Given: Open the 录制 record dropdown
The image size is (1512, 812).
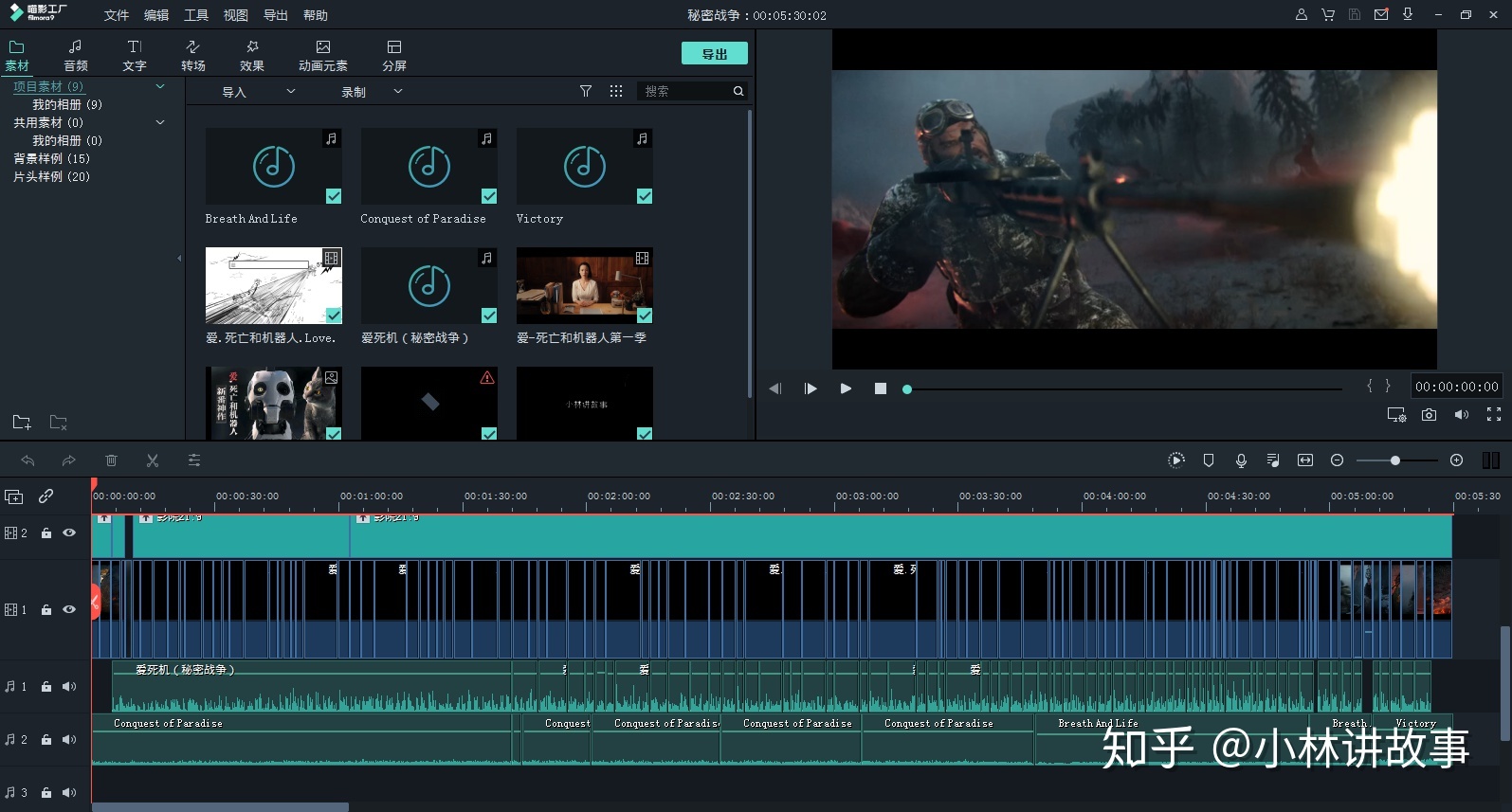Looking at the screenshot, I should click(x=372, y=92).
